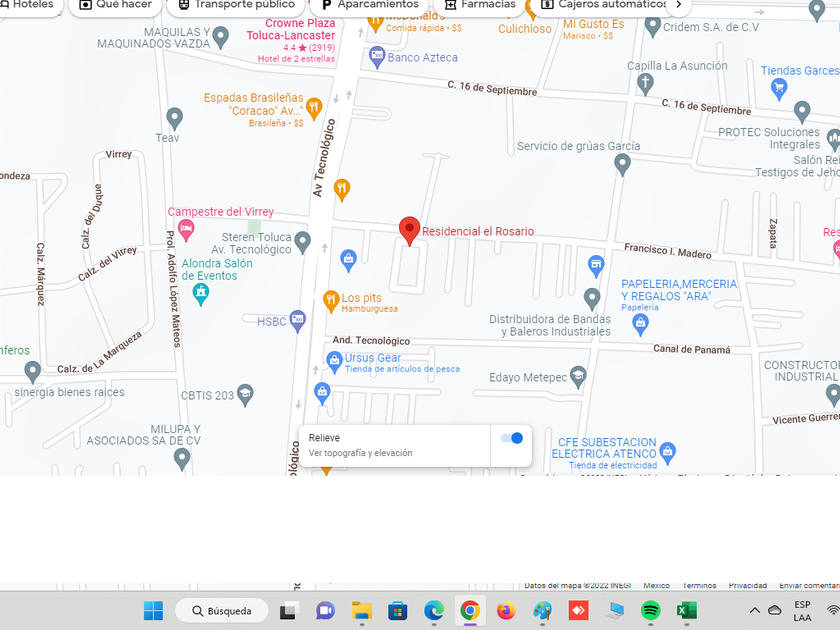Click the Campestre del Virrey hotel marker
Image resolution: width=840 pixels, height=630 pixels.
(x=186, y=230)
